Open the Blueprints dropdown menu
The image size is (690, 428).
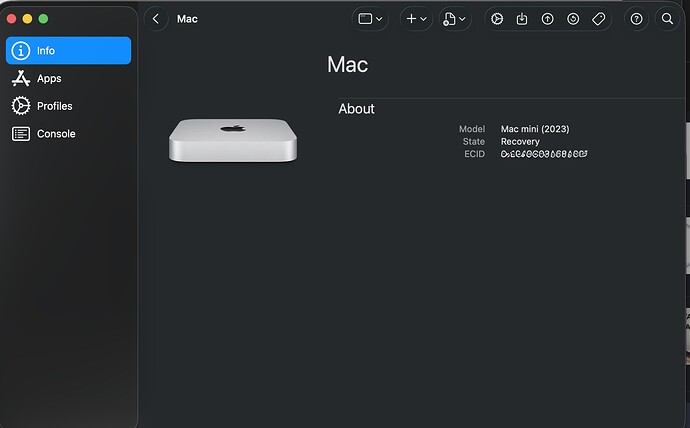point(455,19)
